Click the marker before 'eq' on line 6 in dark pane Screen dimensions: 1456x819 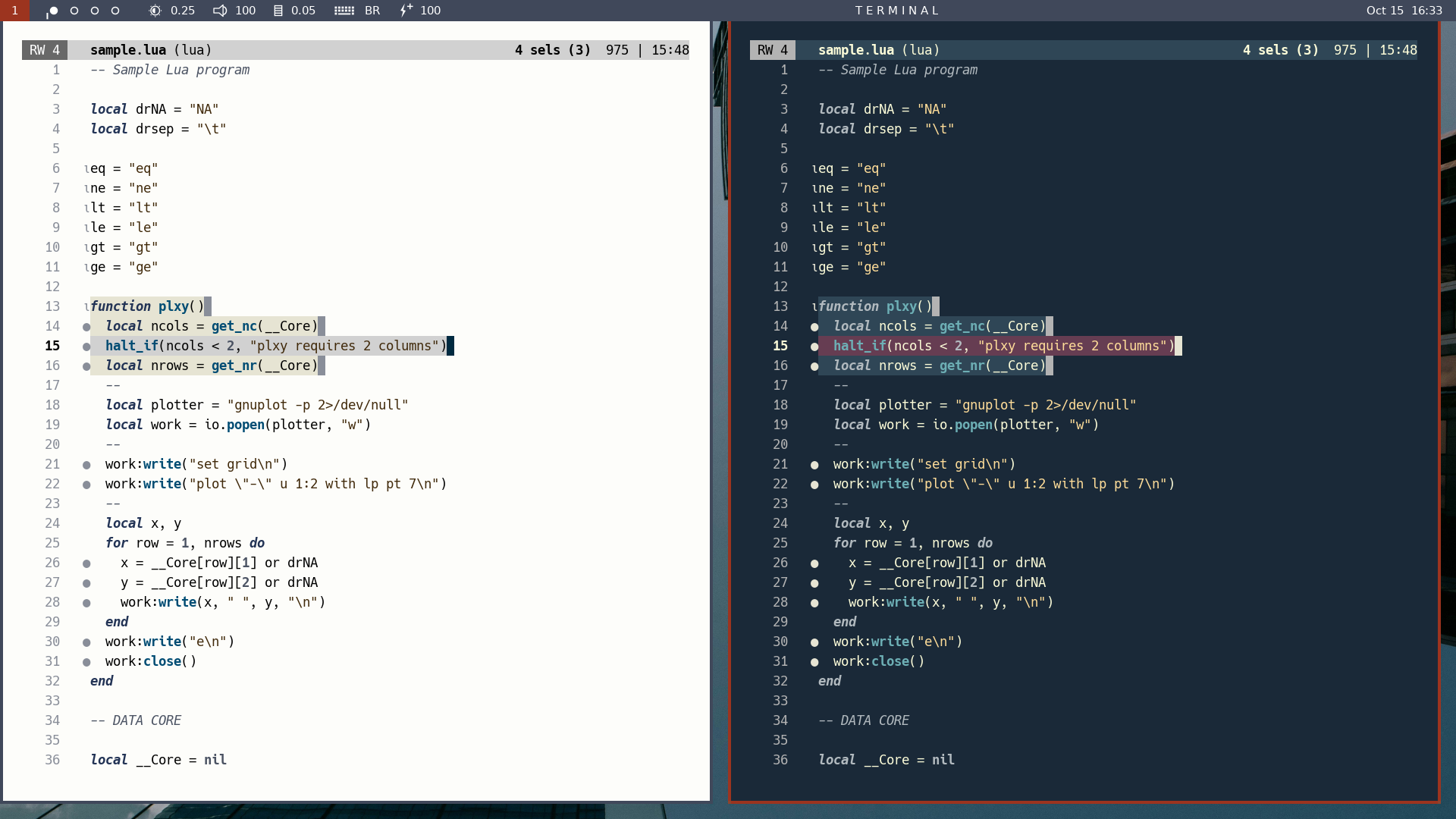point(814,169)
